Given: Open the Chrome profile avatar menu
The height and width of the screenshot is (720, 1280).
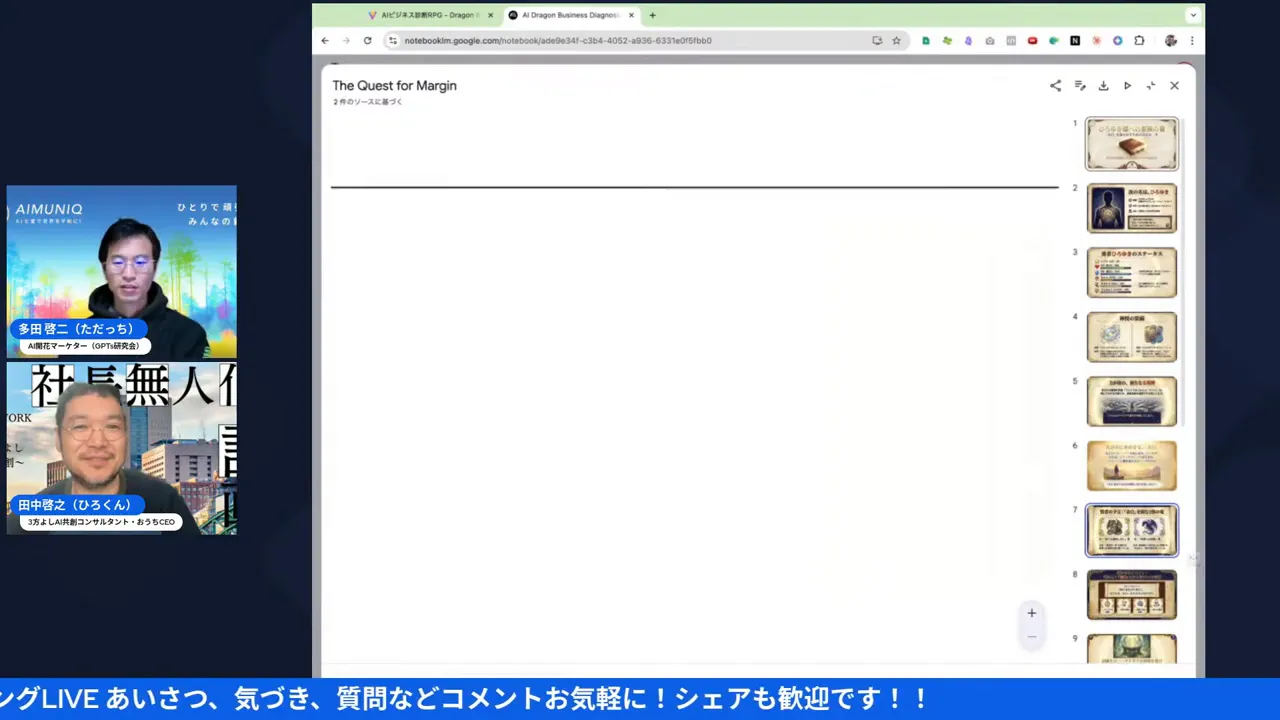Looking at the screenshot, I should [x=1171, y=40].
